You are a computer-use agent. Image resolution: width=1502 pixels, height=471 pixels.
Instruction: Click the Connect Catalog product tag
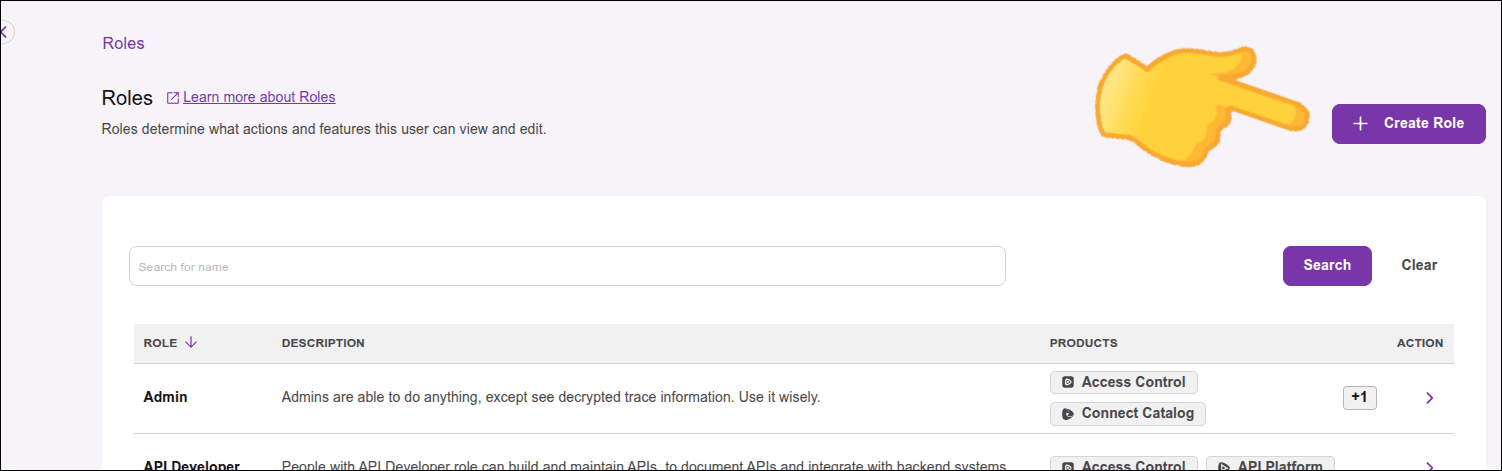point(1137,413)
